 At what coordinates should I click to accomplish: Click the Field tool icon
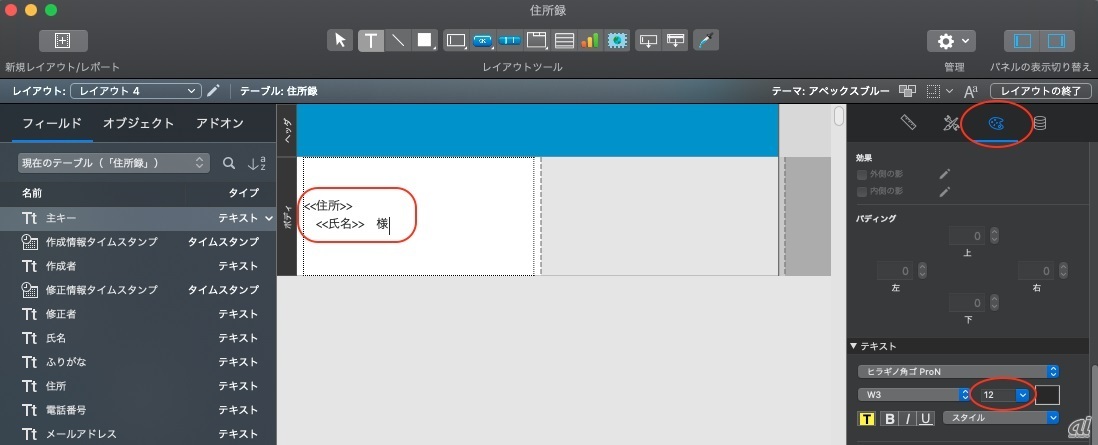(x=649, y=41)
